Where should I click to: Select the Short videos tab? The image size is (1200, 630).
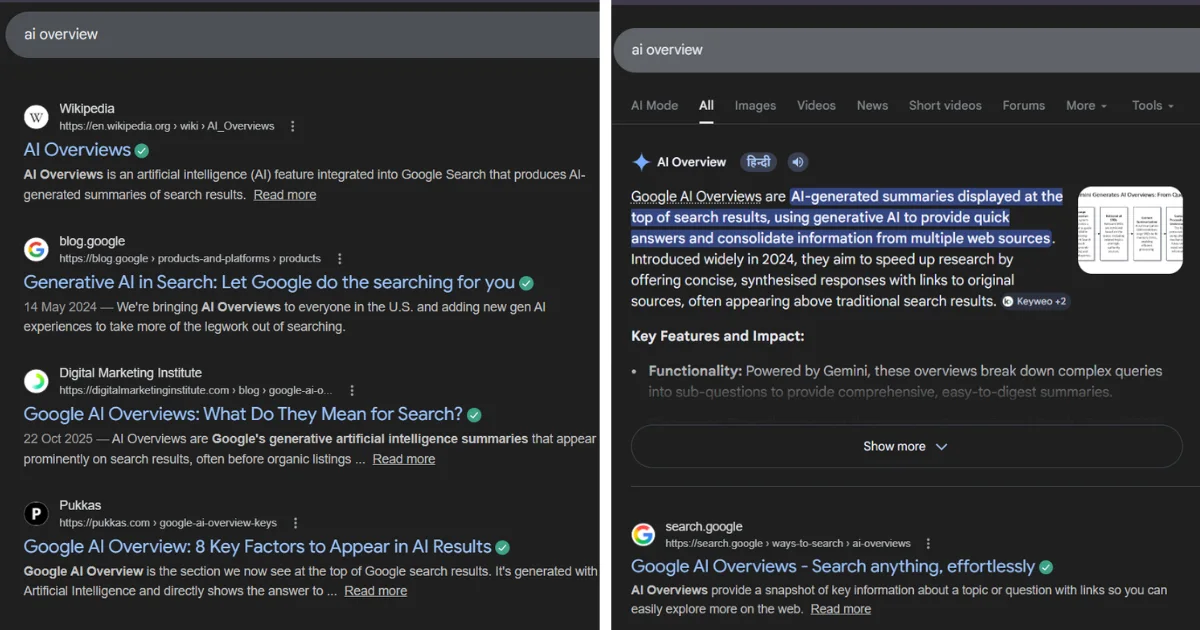944,105
